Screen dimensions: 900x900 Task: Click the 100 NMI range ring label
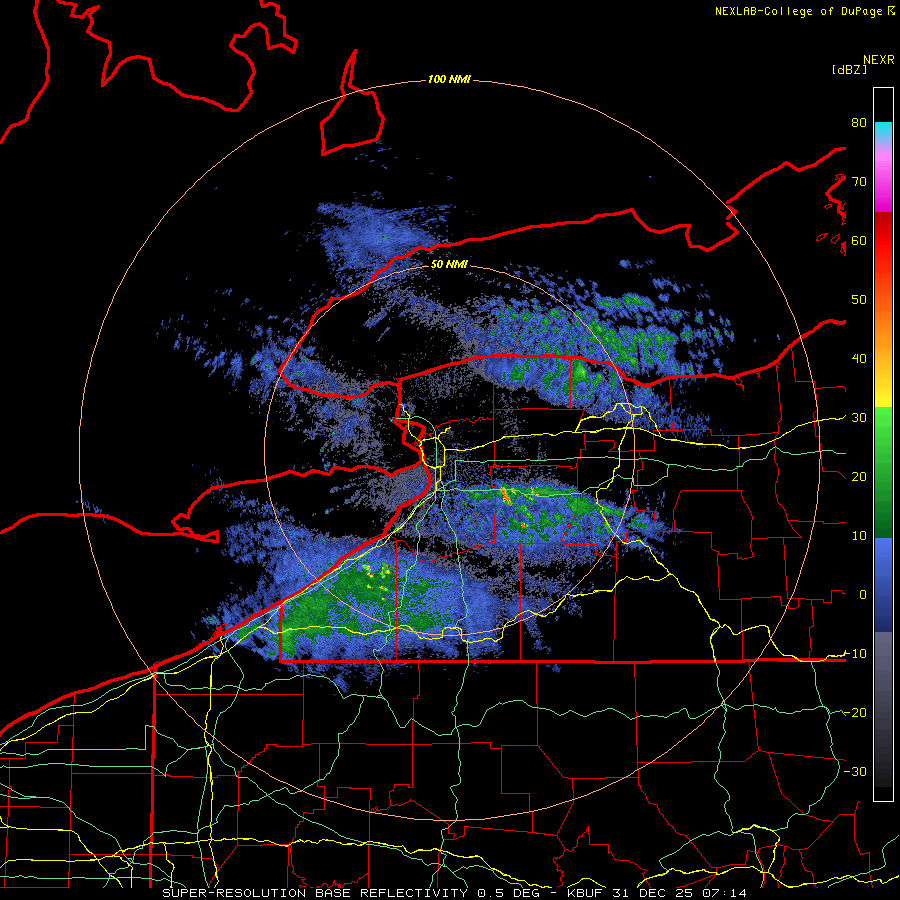click(449, 79)
